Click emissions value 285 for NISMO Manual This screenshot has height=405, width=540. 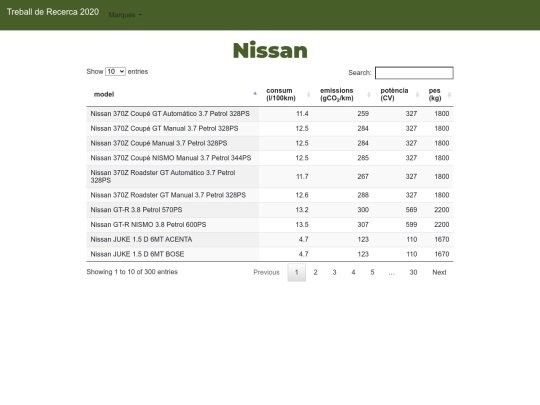pos(363,158)
